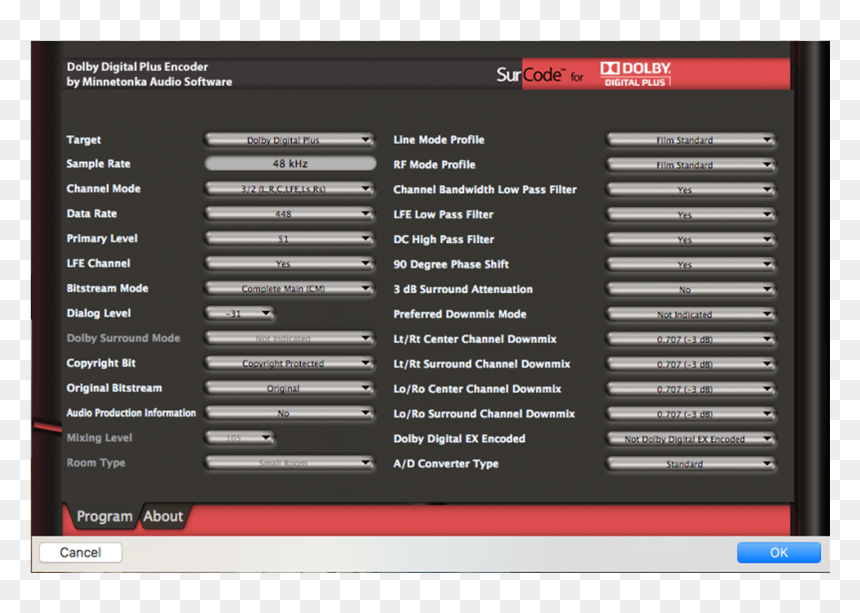Image resolution: width=860 pixels, height=613 pixels.
Task: Click the Audio Production Information label
Action: (131, 413)
